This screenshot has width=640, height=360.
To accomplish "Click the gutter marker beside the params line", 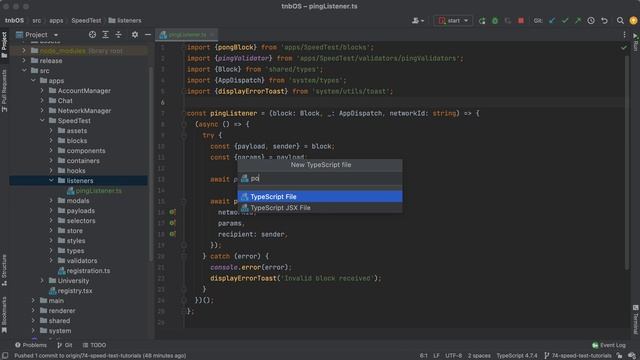I will tap(172, 223).
